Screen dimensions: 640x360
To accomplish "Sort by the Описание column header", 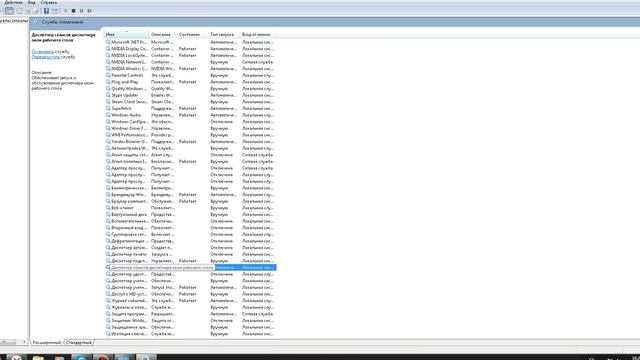I will coord(163,35).
